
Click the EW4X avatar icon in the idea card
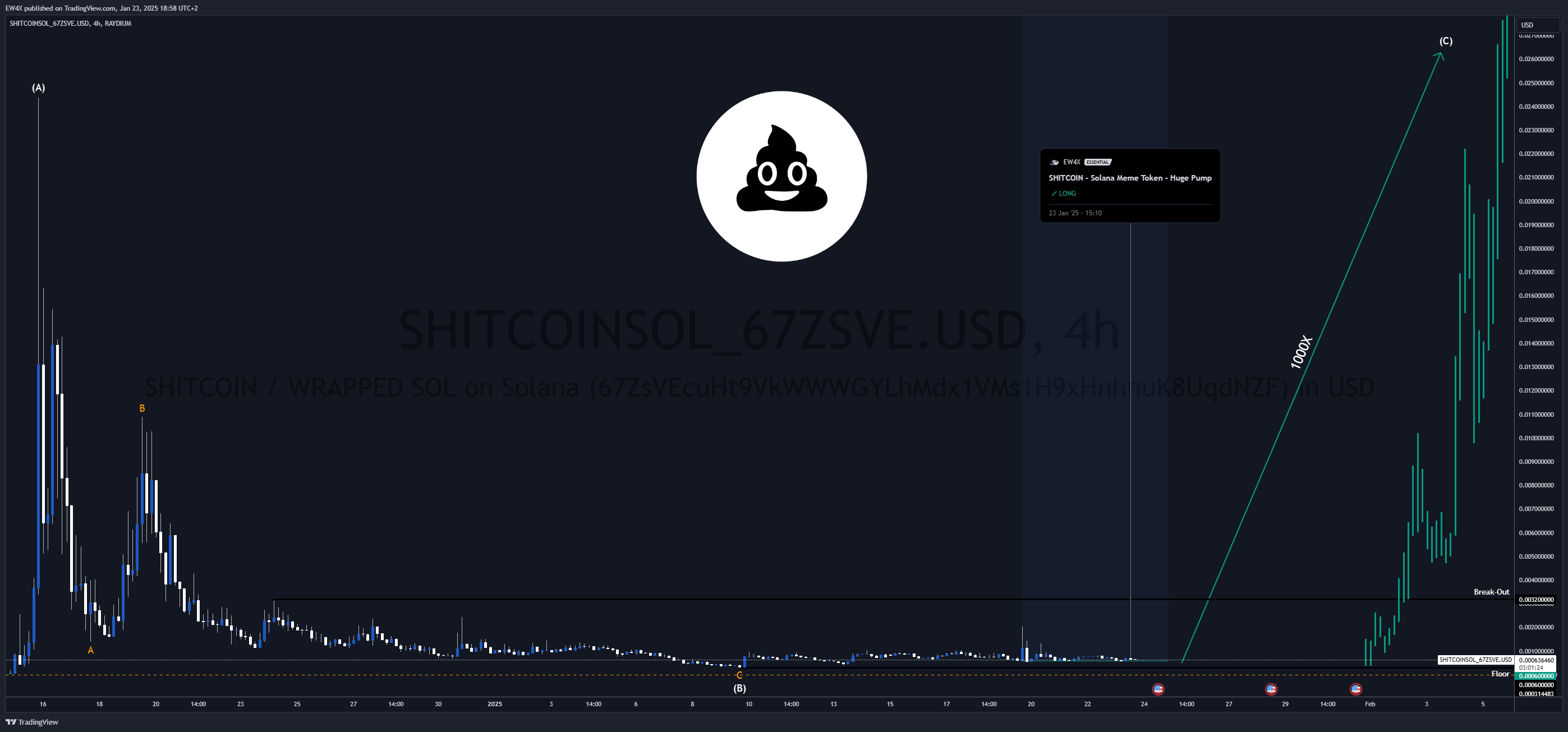tap(1054, 162)
